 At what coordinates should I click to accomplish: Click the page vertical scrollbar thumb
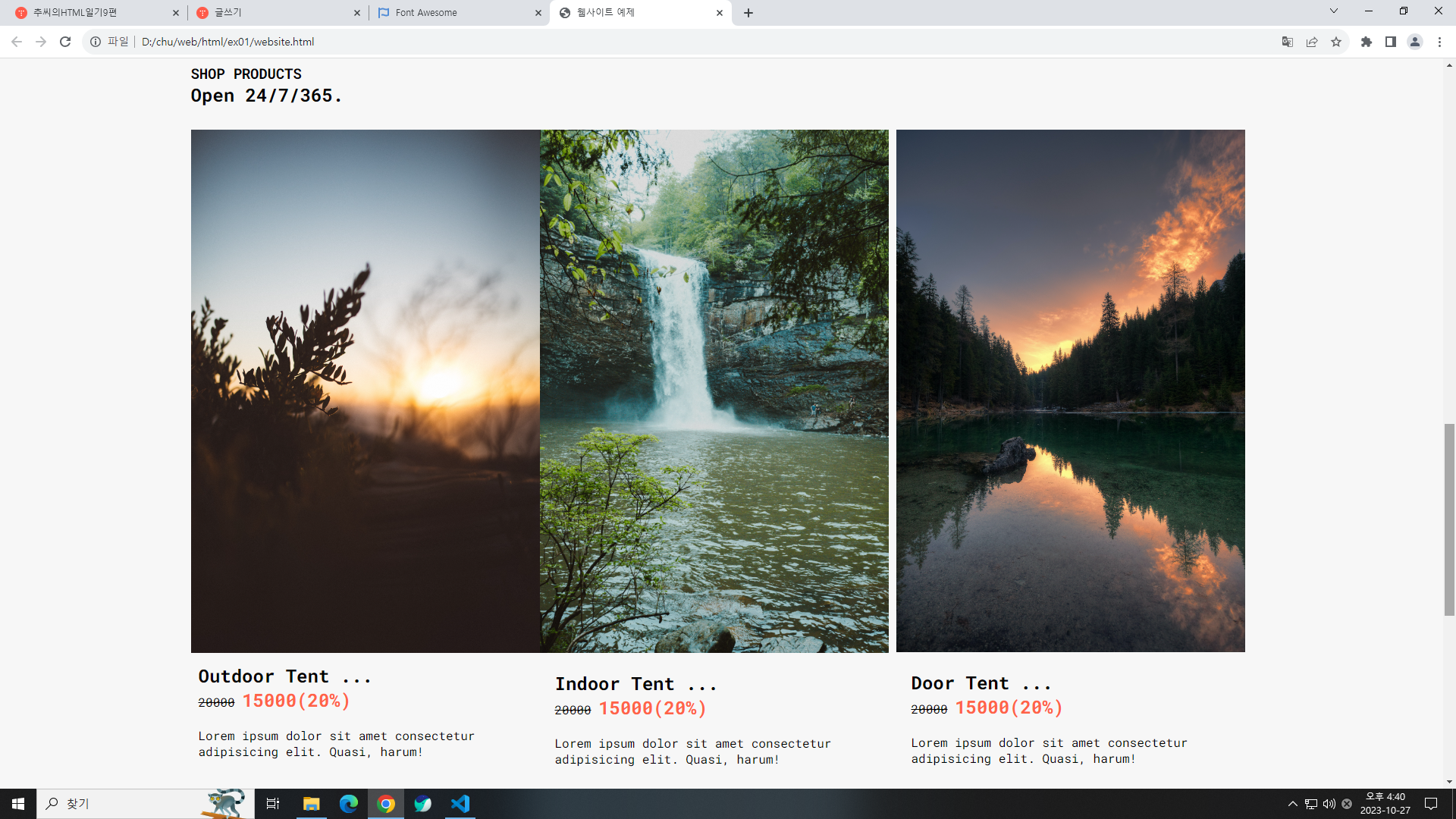pyautogui.click(x=1449, y=519)
